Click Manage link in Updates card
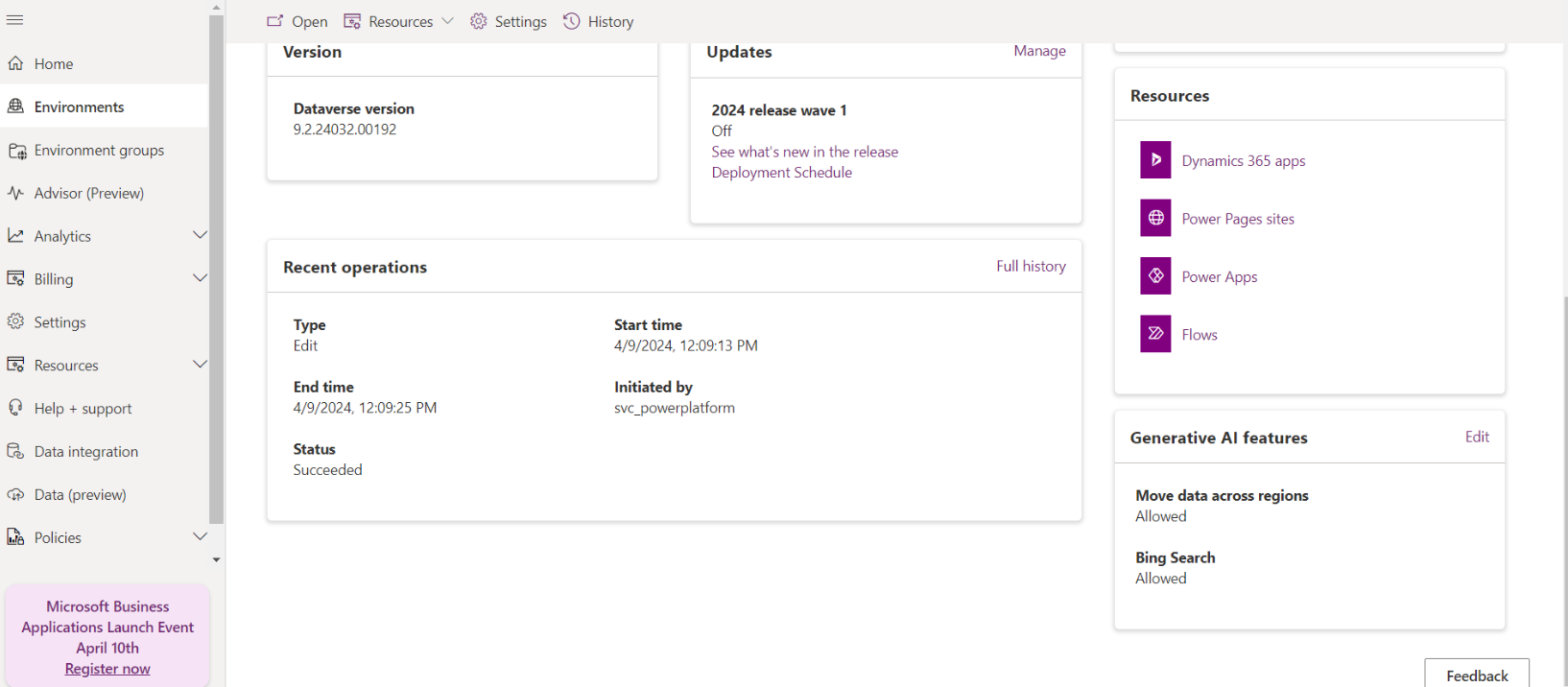 tap(1039, 51)
